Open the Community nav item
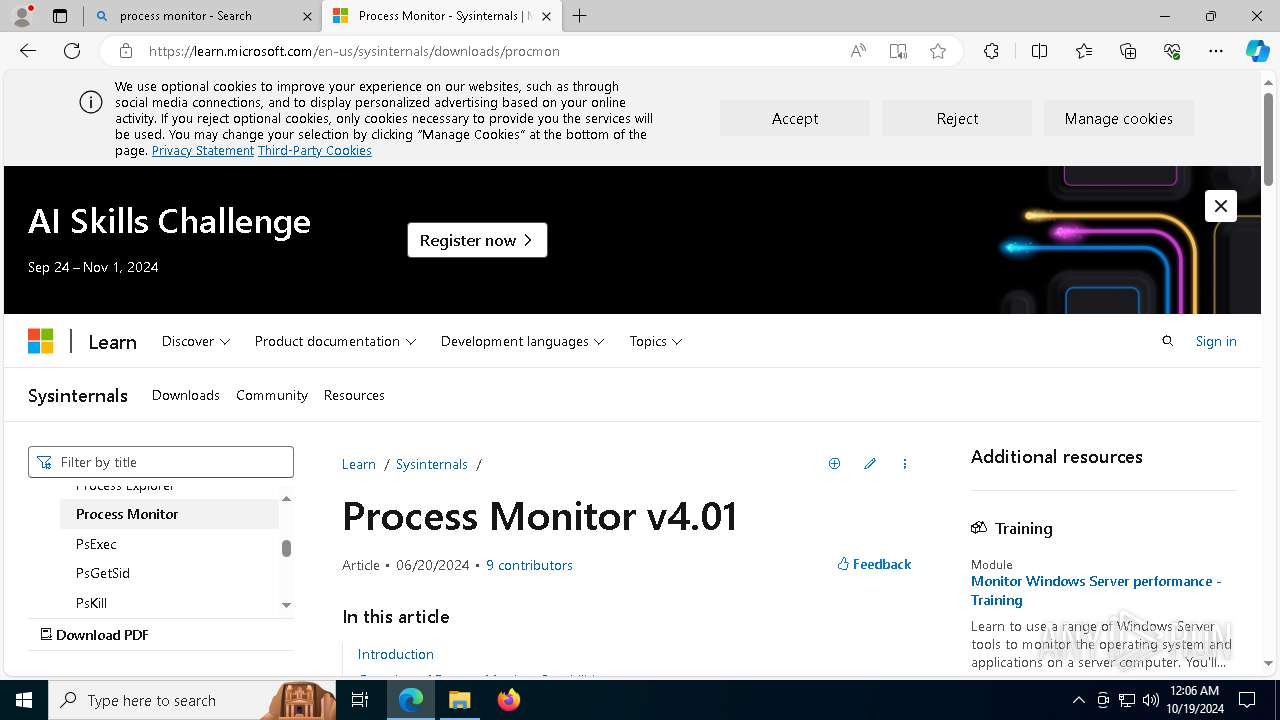 (272, 395)
